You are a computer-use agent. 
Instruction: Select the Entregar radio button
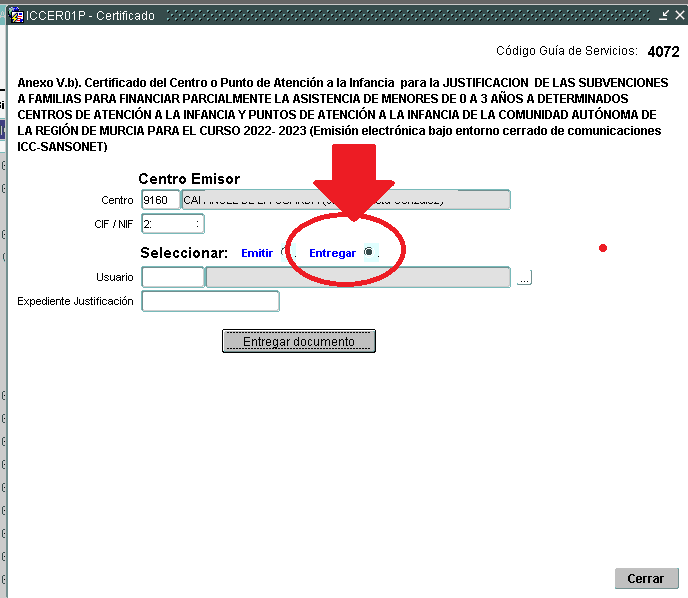369,252
